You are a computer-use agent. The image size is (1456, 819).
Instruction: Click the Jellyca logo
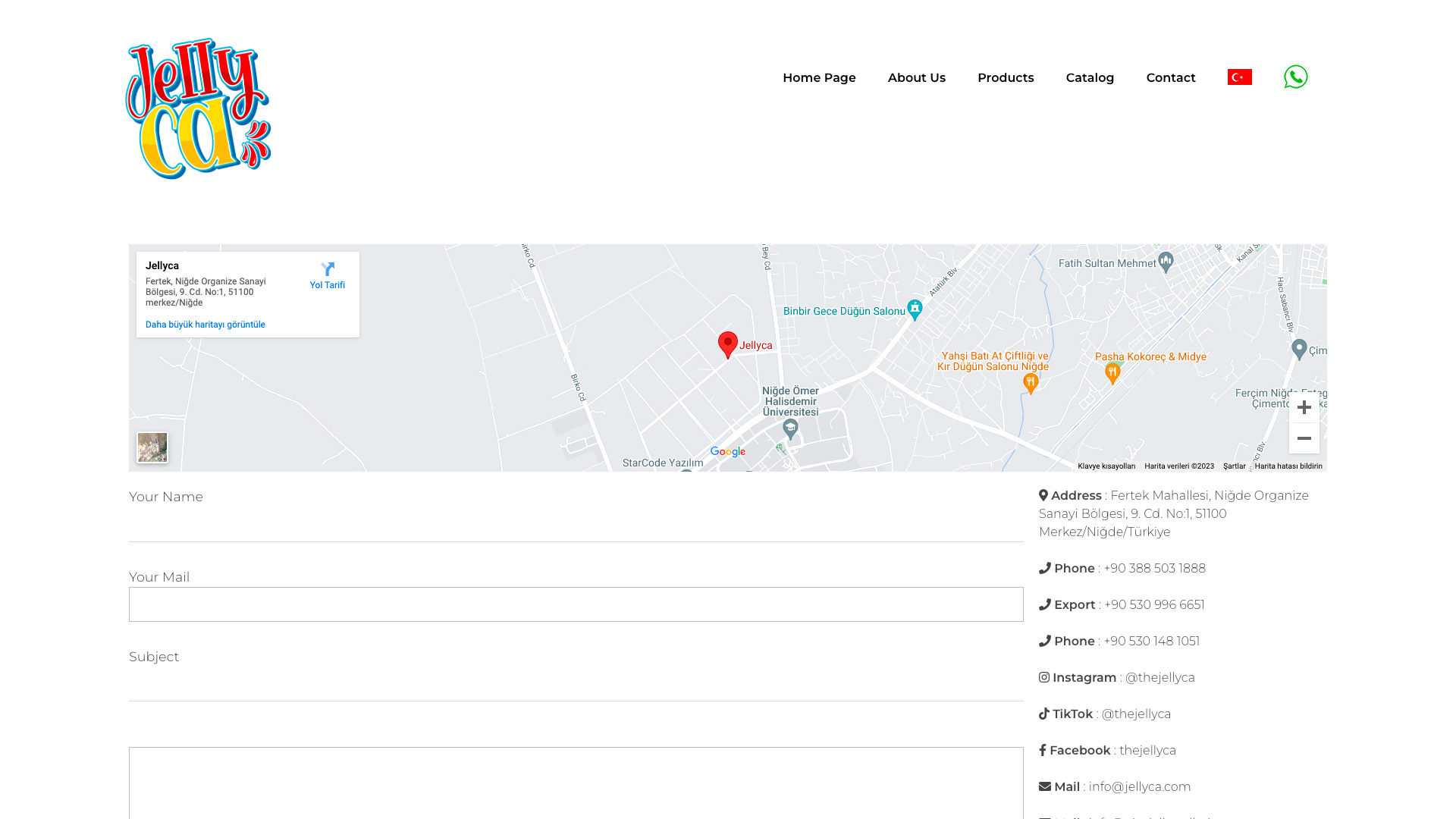pos(198,108)
